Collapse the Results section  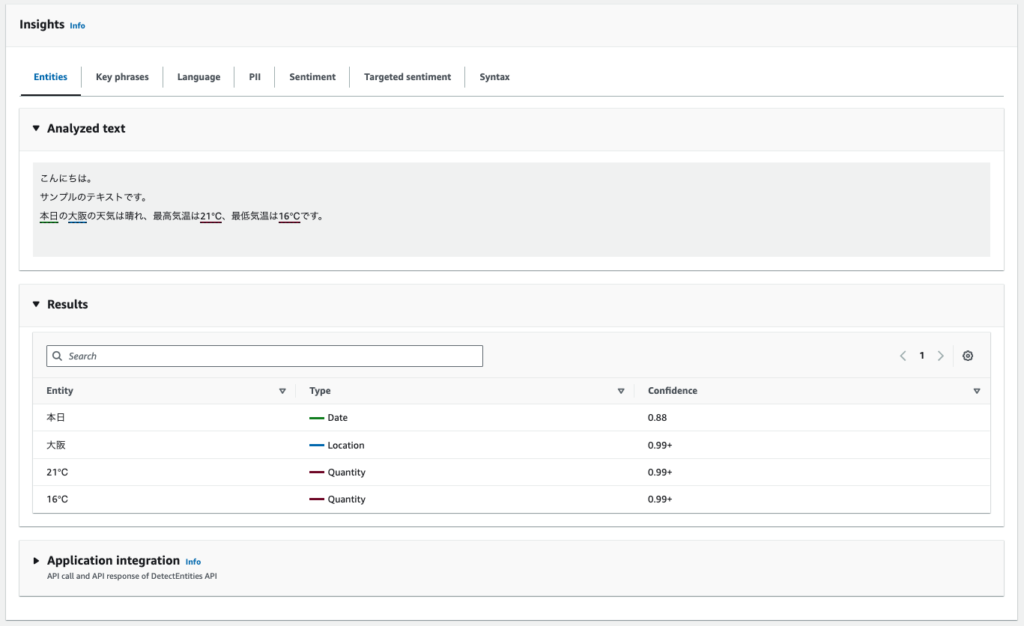(36, 304)
